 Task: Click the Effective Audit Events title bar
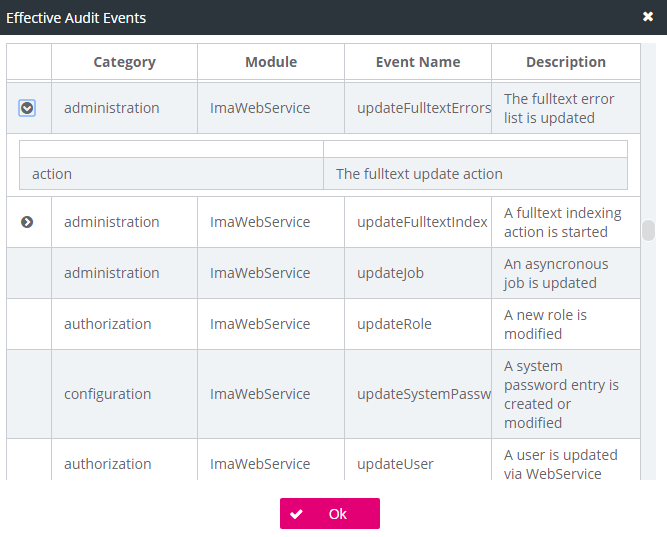pos(300,17)
